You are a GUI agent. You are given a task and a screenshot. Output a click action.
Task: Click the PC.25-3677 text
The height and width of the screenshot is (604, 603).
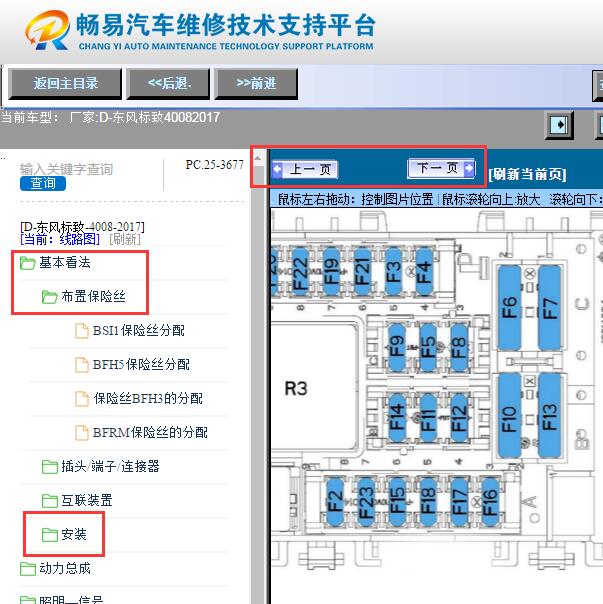click(215, 165)
